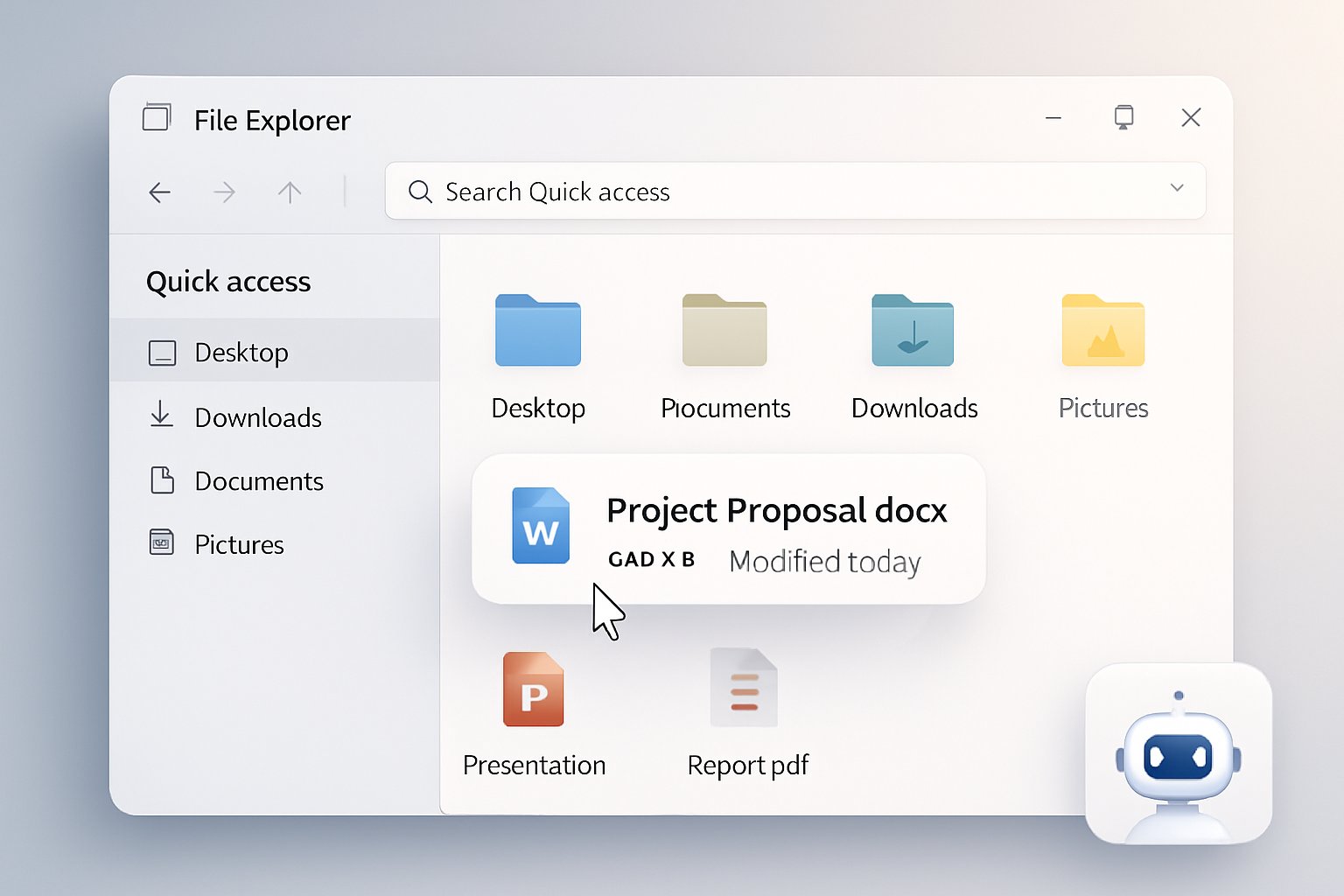Image resolution: width=1344 pixels, height=896 pixels.
Task: Navigate up one folder level
Action: [290, 192]
